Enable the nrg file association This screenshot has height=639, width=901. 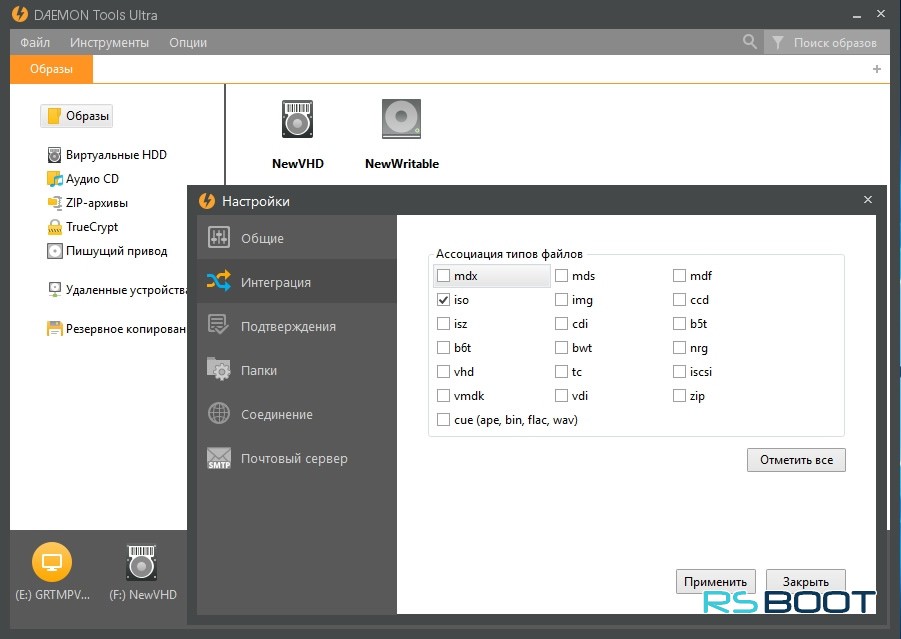[x=679, y=348]
